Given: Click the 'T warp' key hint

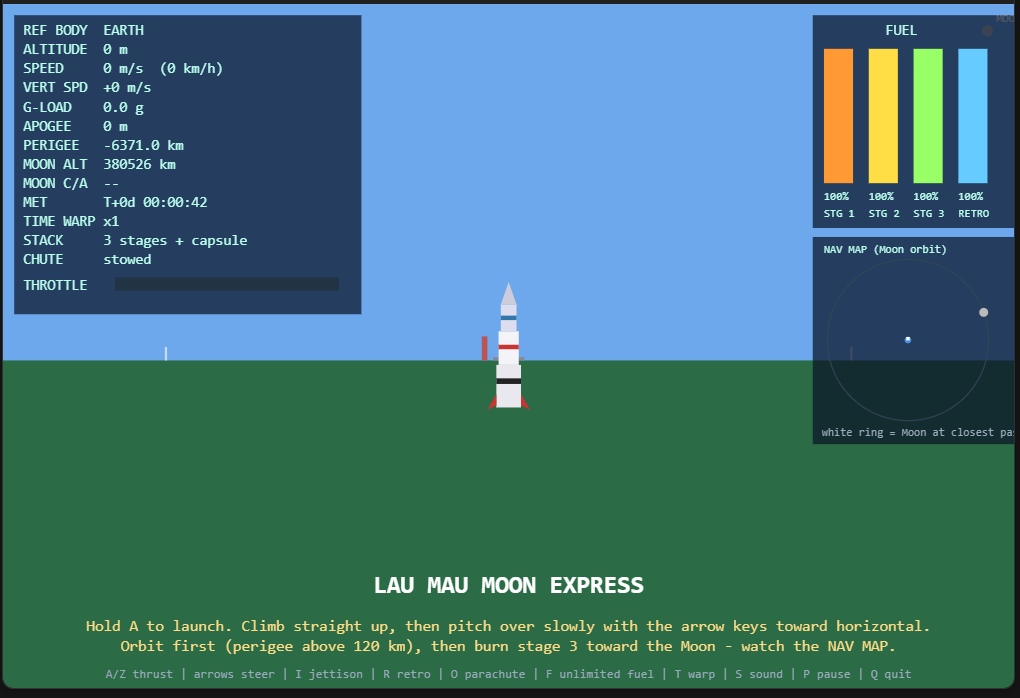Looking at the screenshot, I should 695,674.
